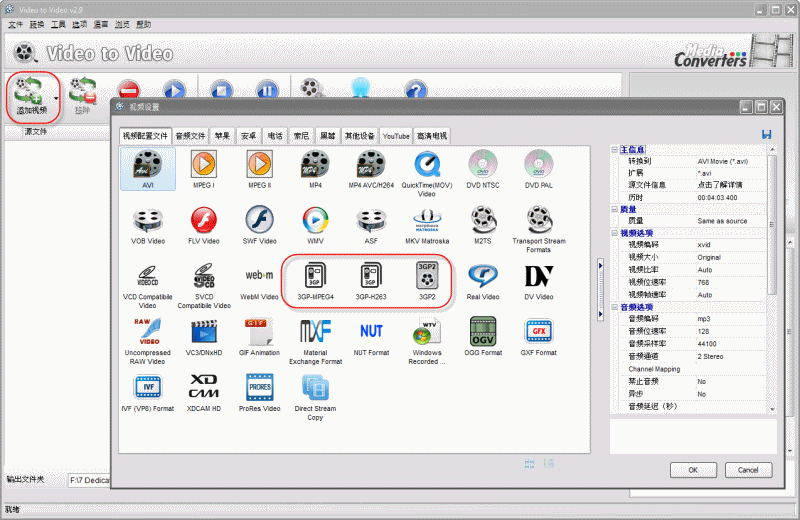Click the blue save profile icon

pyautogui.click(x=766, y=134)
